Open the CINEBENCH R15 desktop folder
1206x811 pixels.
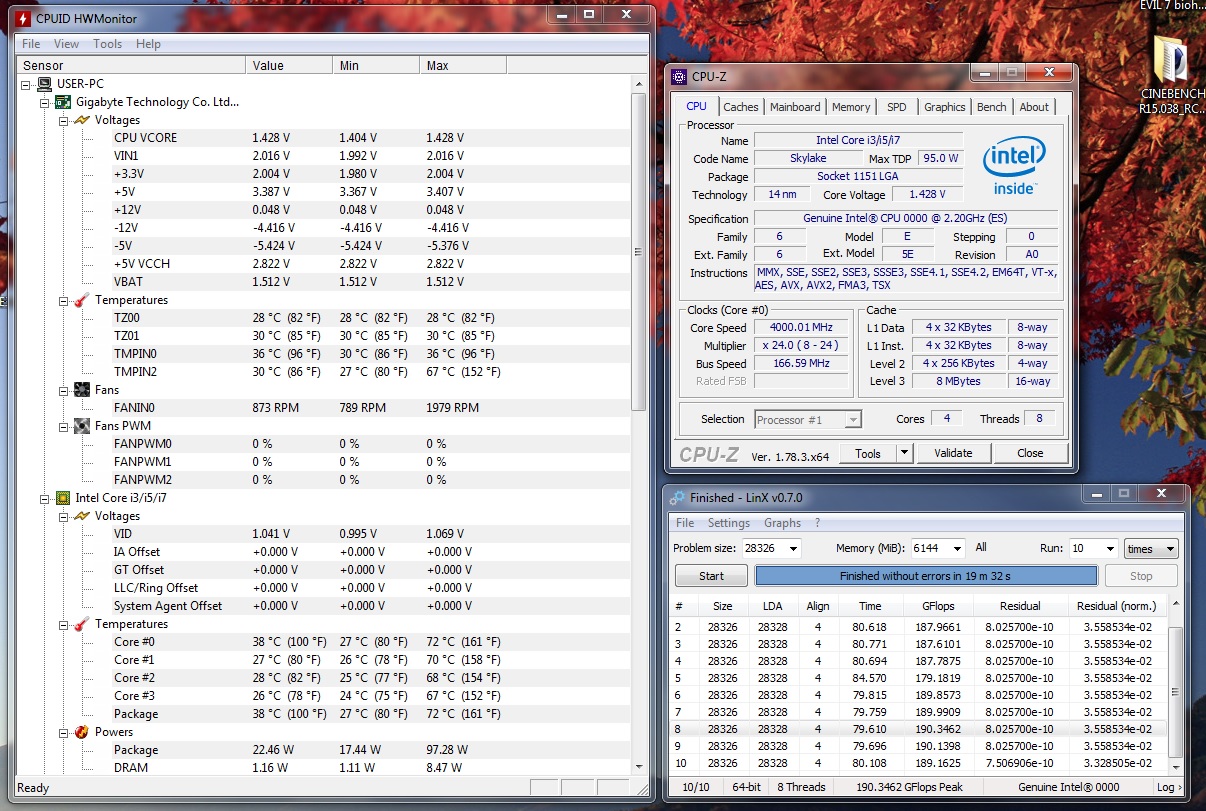click(1170, 76)
